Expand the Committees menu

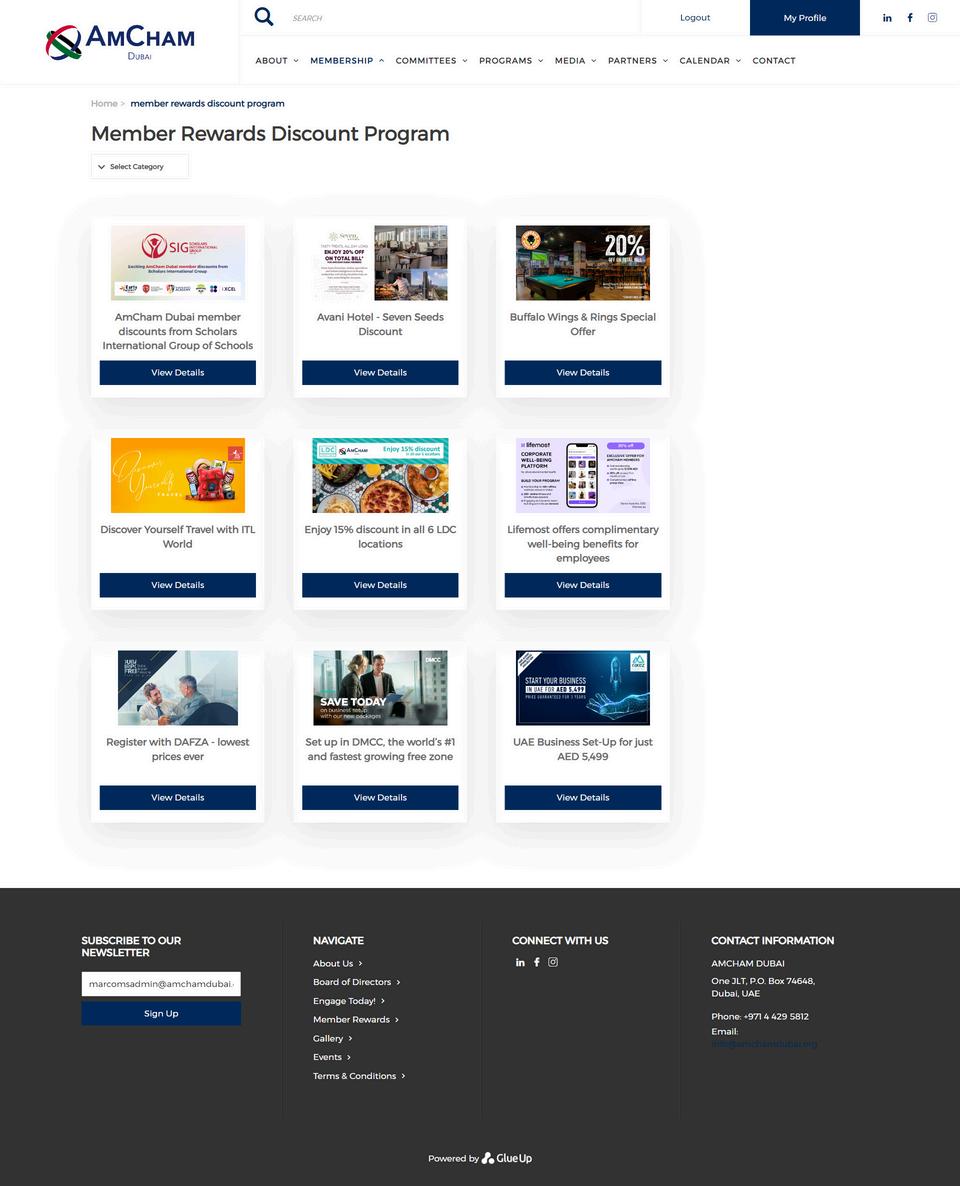[432, 61]
